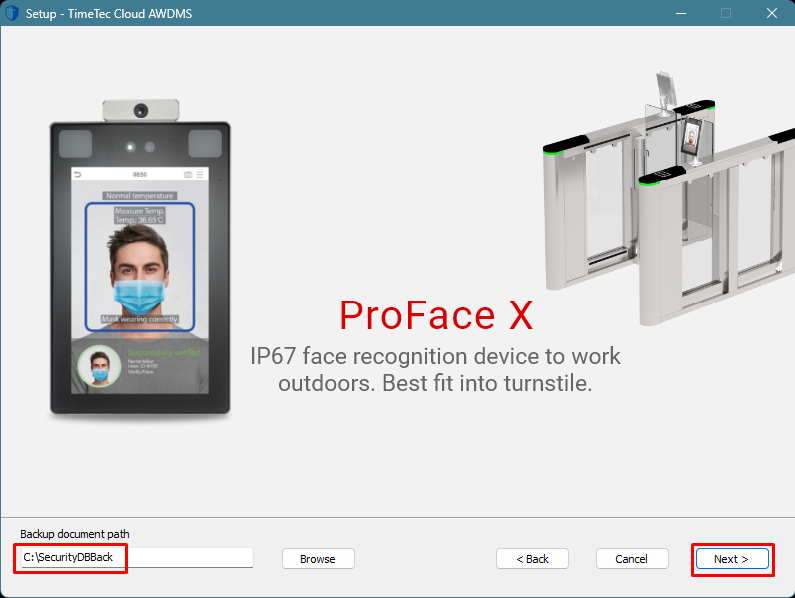Go back with the Back button

(x=532, y=559)
